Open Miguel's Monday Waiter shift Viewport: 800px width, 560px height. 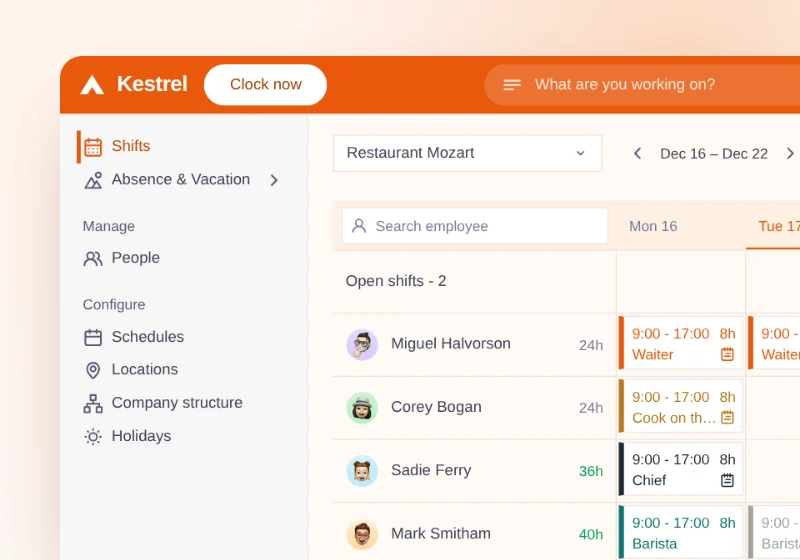pyautogui.click(x=681, y=343)
